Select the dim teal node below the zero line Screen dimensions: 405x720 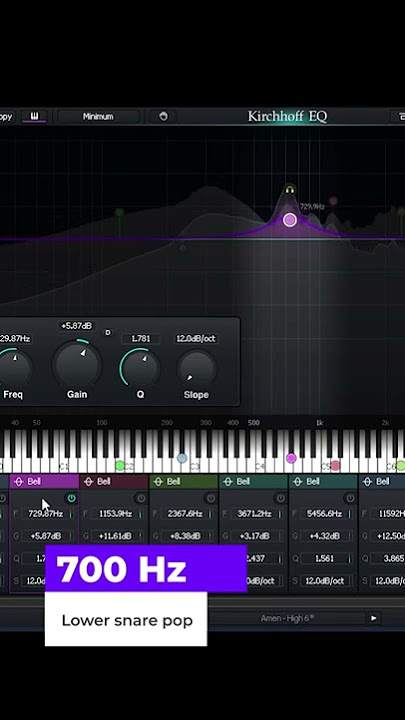(x=182, y=248)
